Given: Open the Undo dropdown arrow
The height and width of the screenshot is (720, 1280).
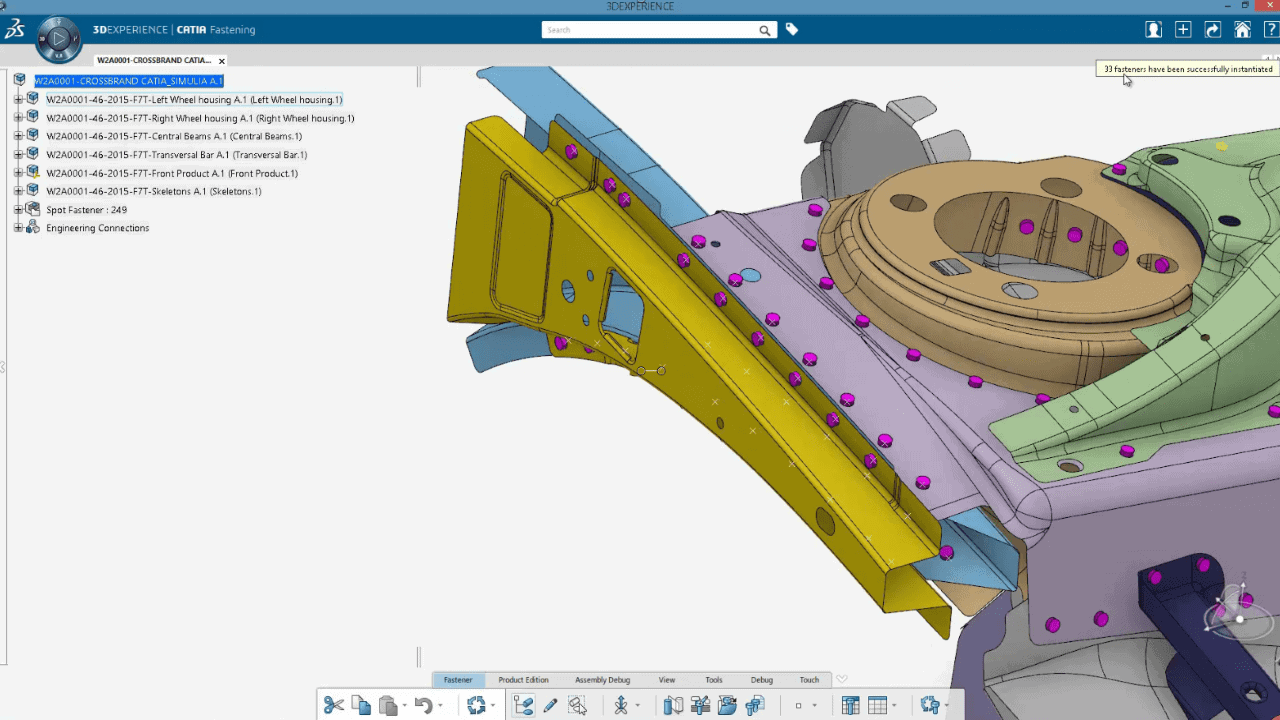Looking at the screenshot, I should click(x=441, y=706).
